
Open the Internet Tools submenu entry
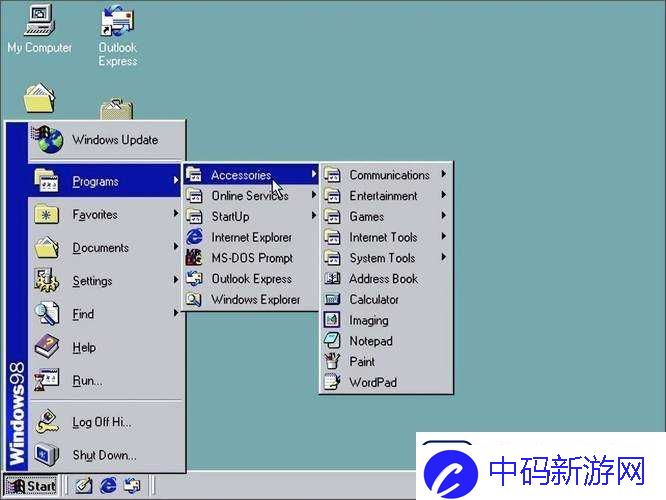(386, 237)
